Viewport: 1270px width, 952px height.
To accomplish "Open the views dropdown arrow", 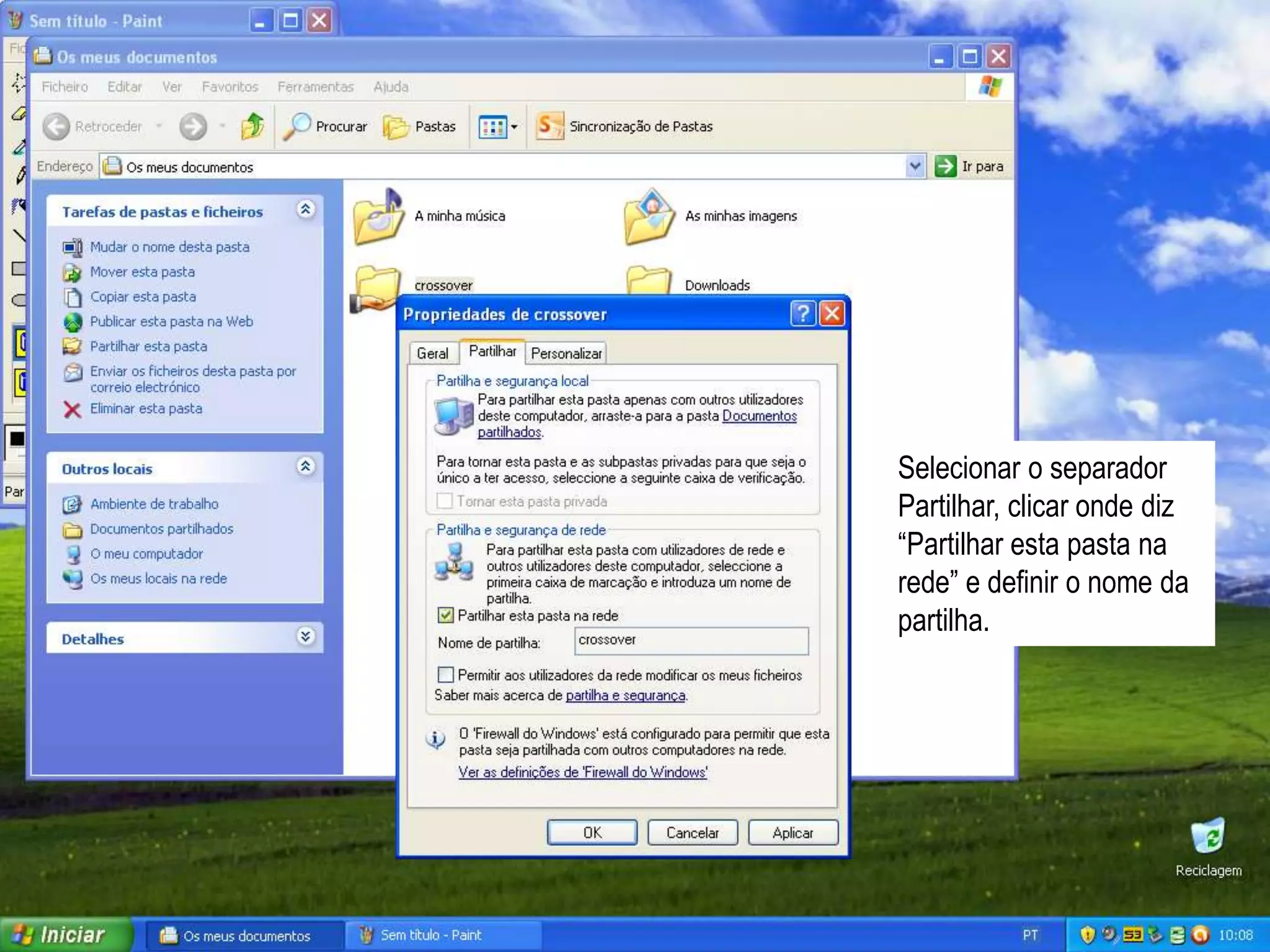I will pyautogui.click(x=513, y=128).
